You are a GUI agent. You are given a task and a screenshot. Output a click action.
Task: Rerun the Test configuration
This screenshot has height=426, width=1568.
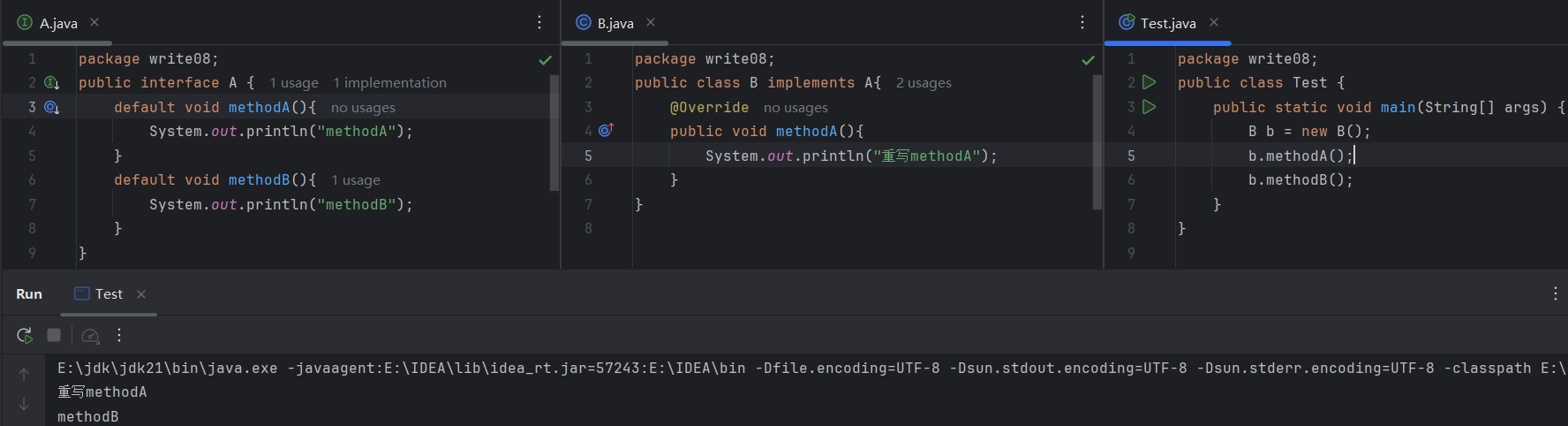click(x=25, y=335)
